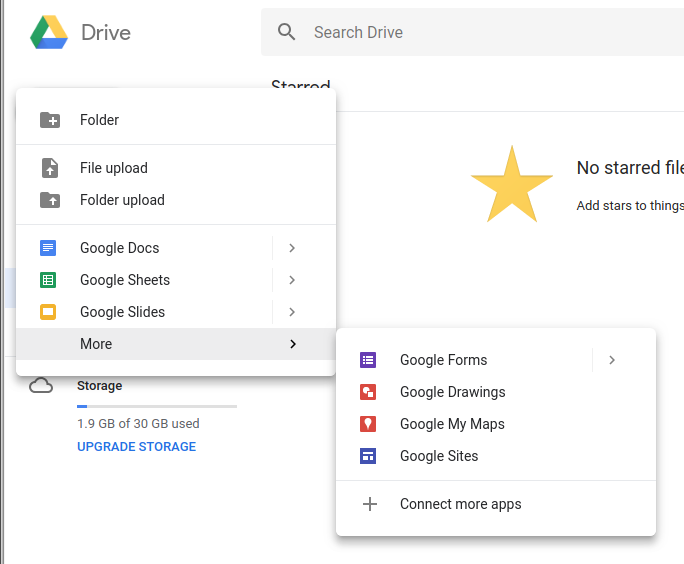Viewport: 684px width, 564px height.
Task: Expand the Google Forms submenu arrow
Action: (x=612, y=360)
